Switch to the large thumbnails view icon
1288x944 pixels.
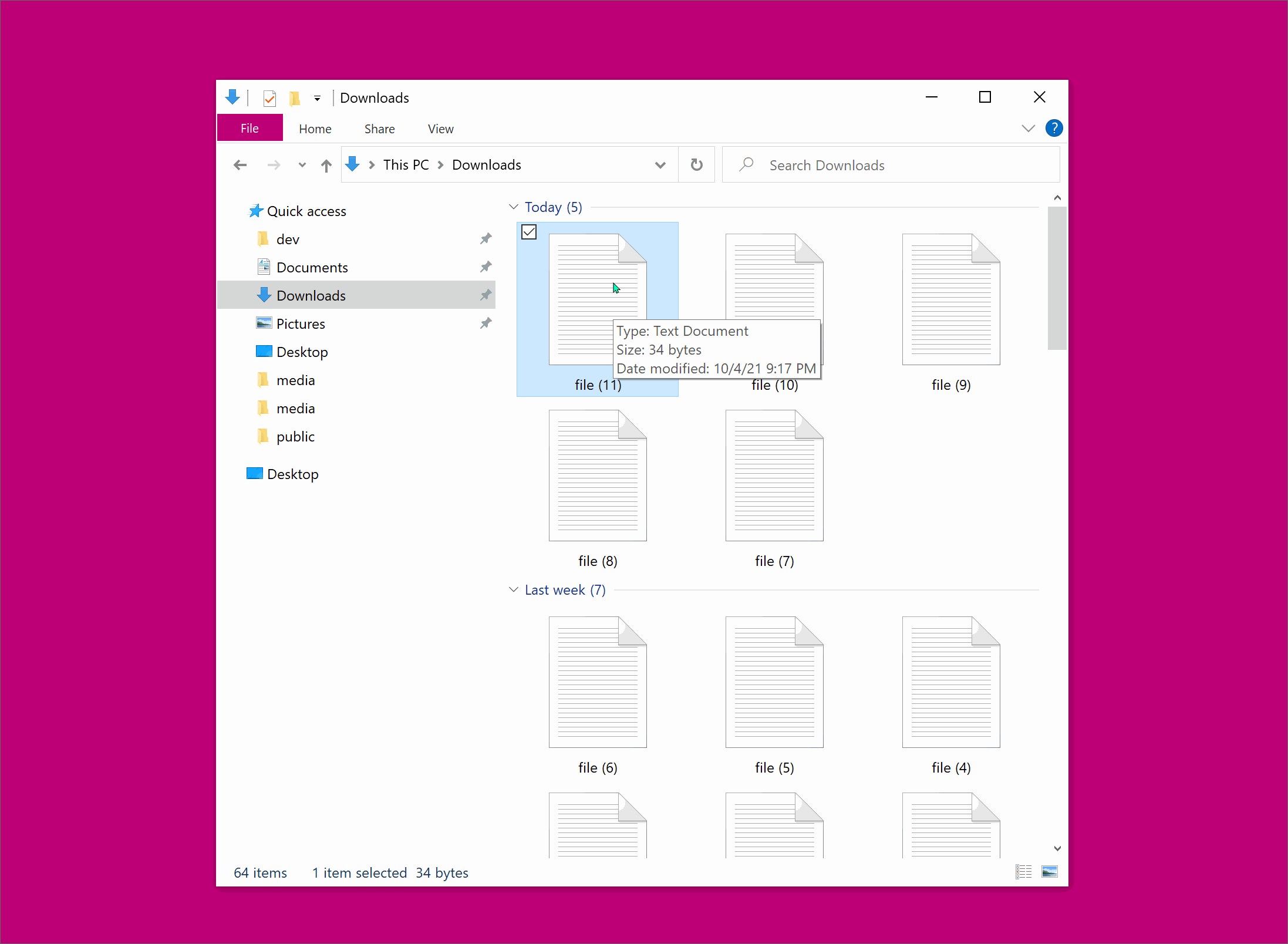click(1050, 872)
